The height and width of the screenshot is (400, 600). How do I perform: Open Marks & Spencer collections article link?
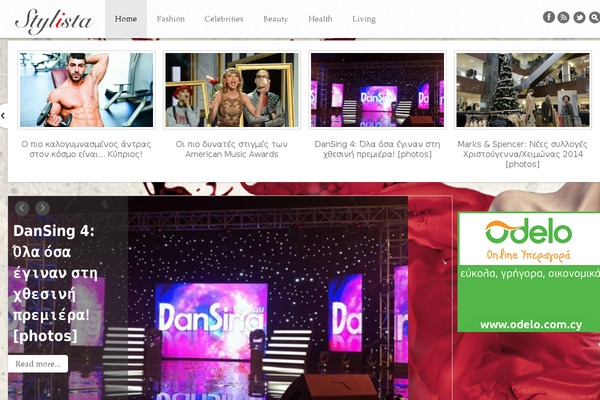(x=522, y=154)
